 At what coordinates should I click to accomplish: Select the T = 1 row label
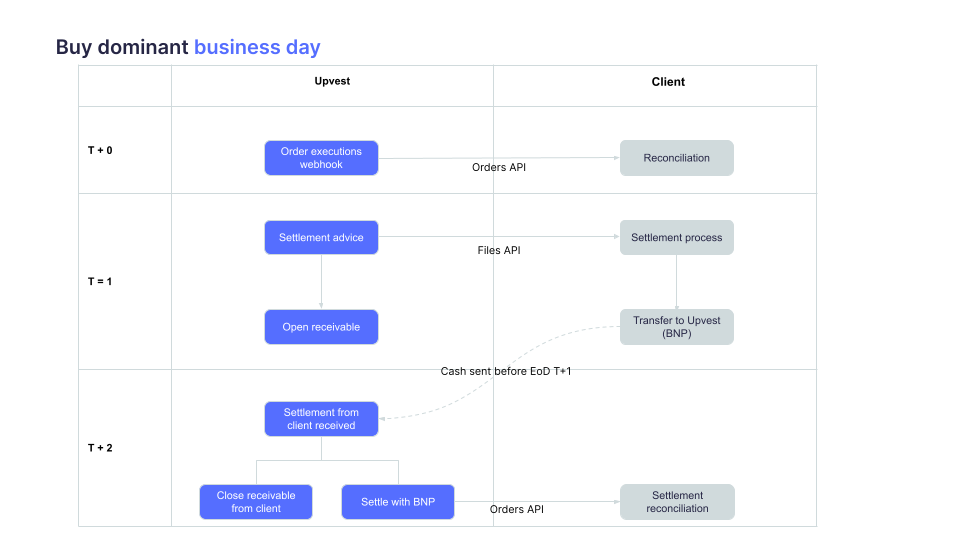pos(100,281)
